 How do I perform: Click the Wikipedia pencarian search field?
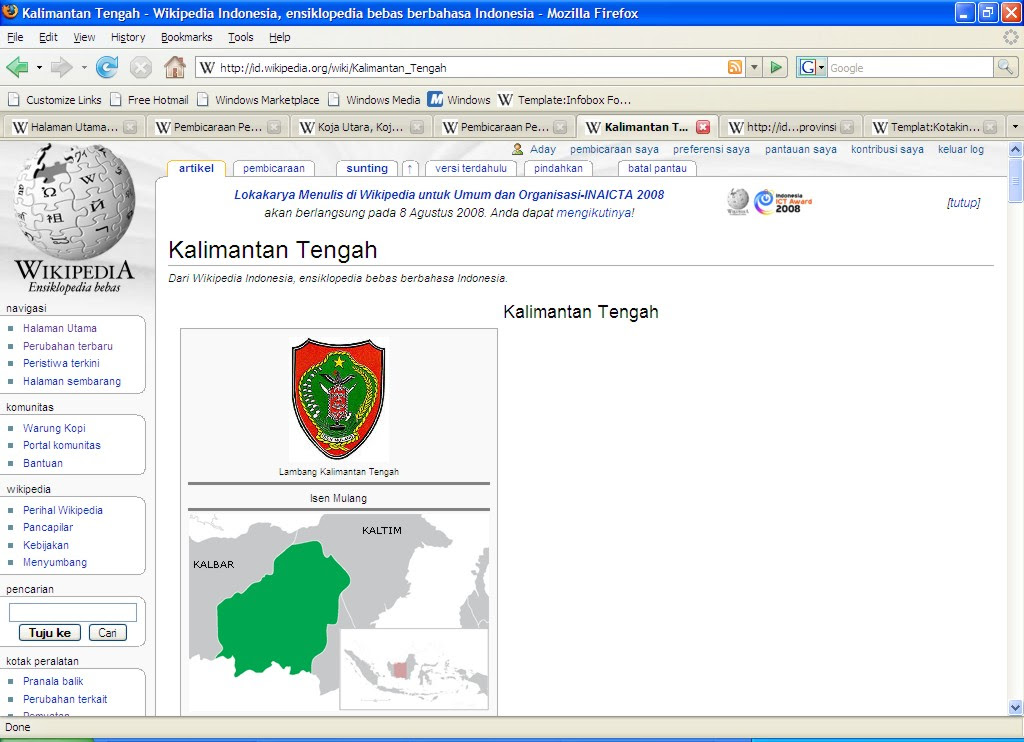coord(72,612)
